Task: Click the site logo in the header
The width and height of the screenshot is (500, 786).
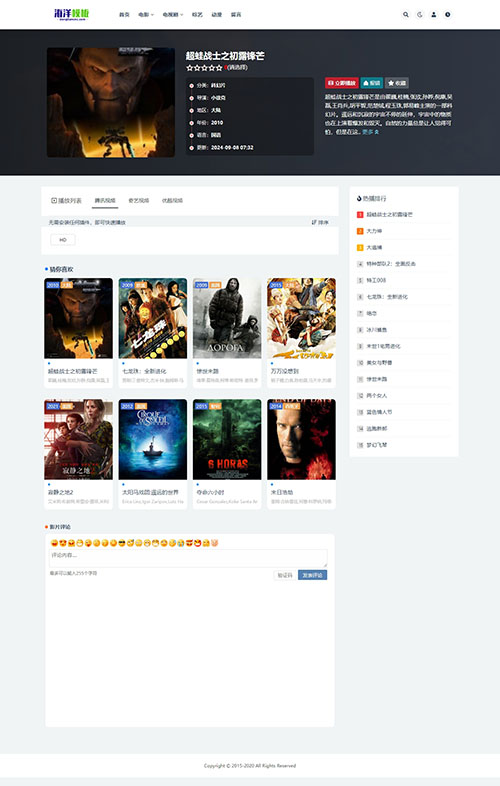Action: (72, 14)
